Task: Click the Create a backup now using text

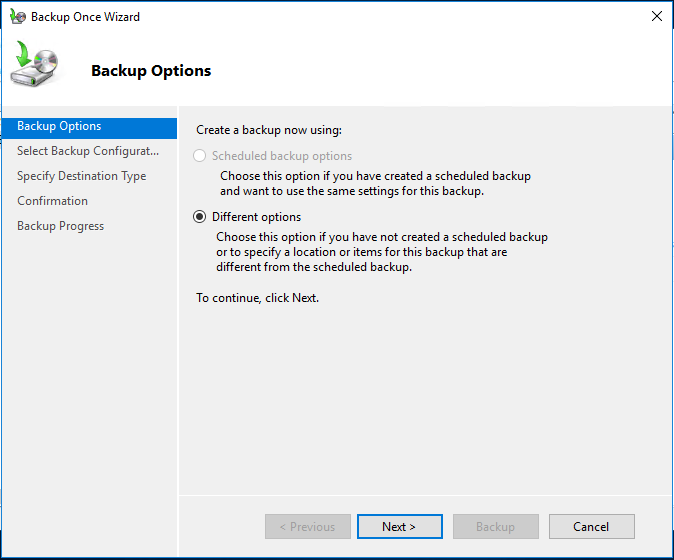Action: coord(269,130)
